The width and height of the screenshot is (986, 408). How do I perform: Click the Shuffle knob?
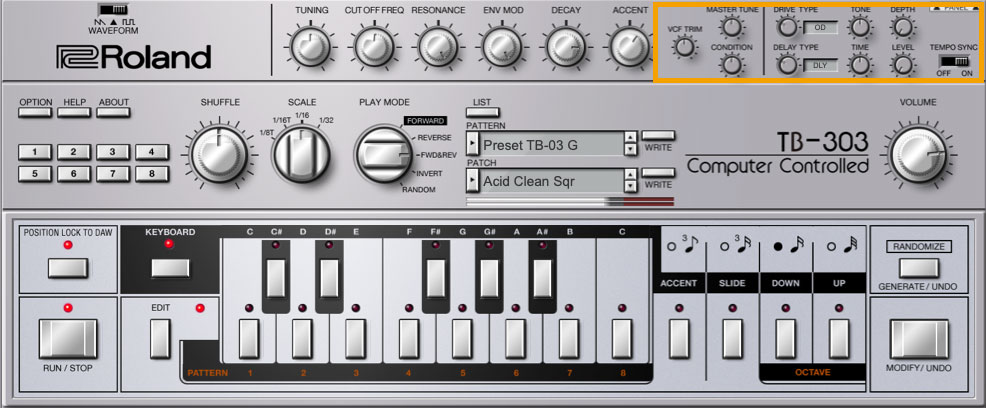tap(219, 153)
